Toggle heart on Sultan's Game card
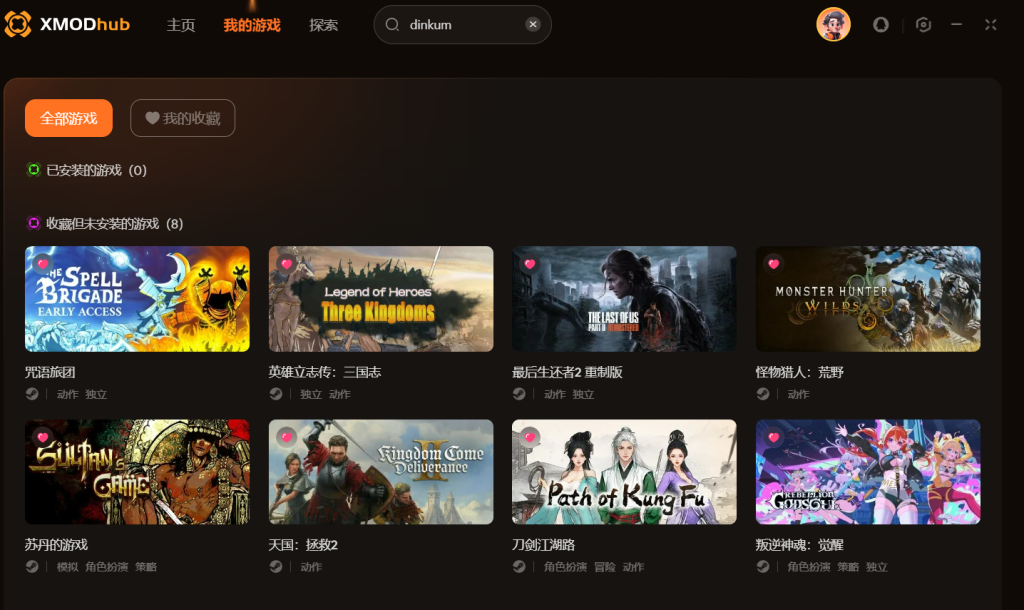 tap(43, 437)
